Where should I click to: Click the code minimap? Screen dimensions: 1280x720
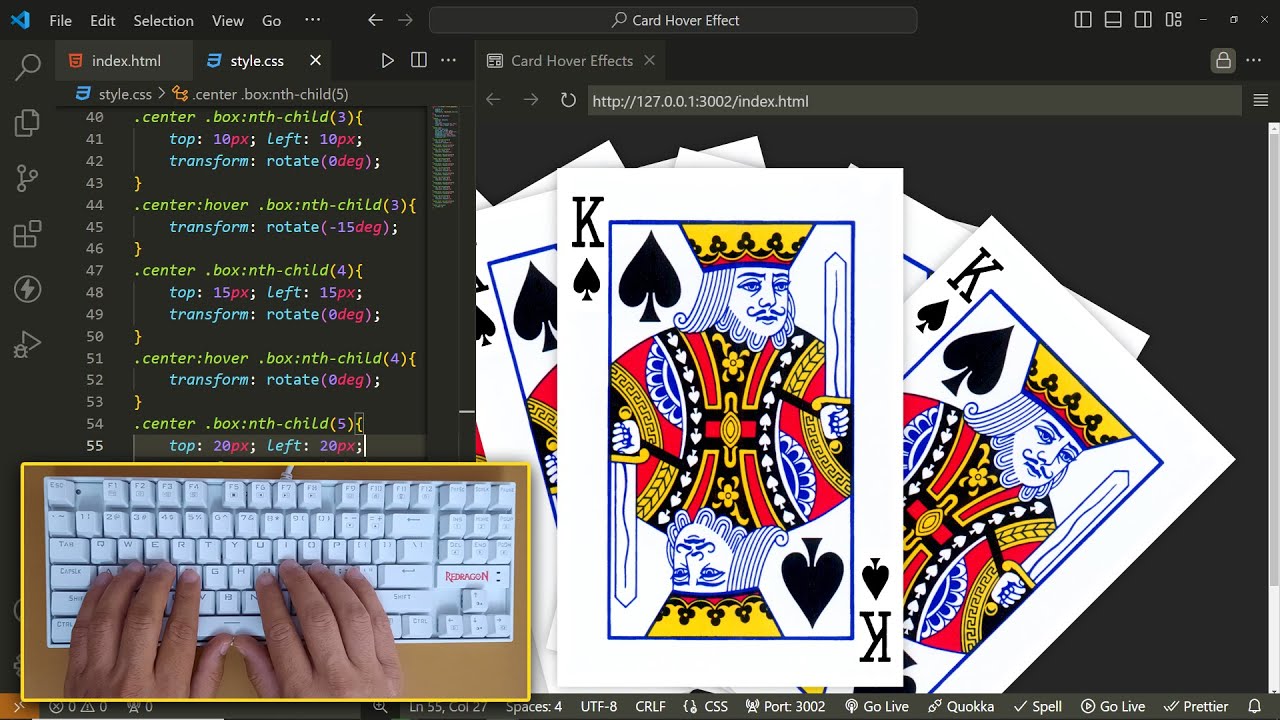pos(446,160)
